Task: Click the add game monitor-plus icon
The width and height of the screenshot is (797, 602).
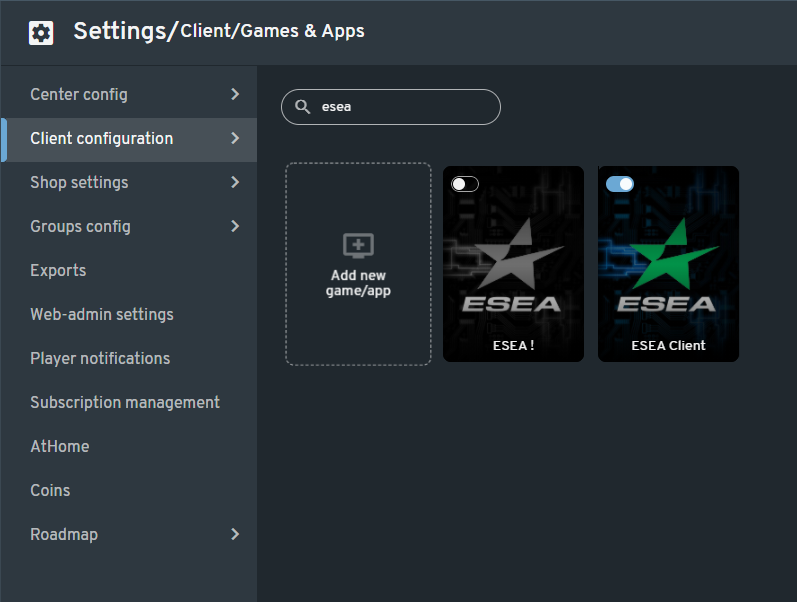Action: [358, 246]
